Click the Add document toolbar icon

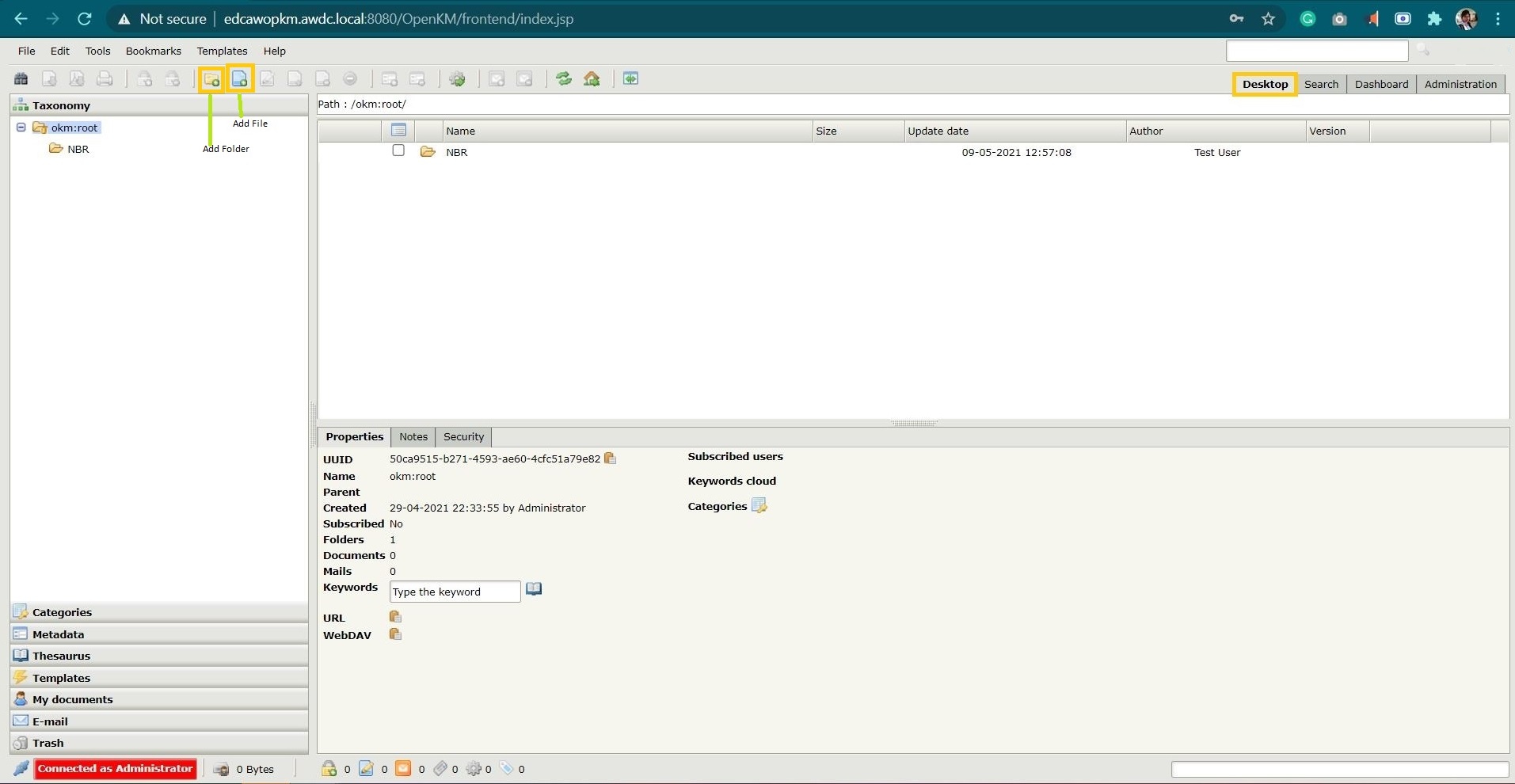(x=239, y=78)
